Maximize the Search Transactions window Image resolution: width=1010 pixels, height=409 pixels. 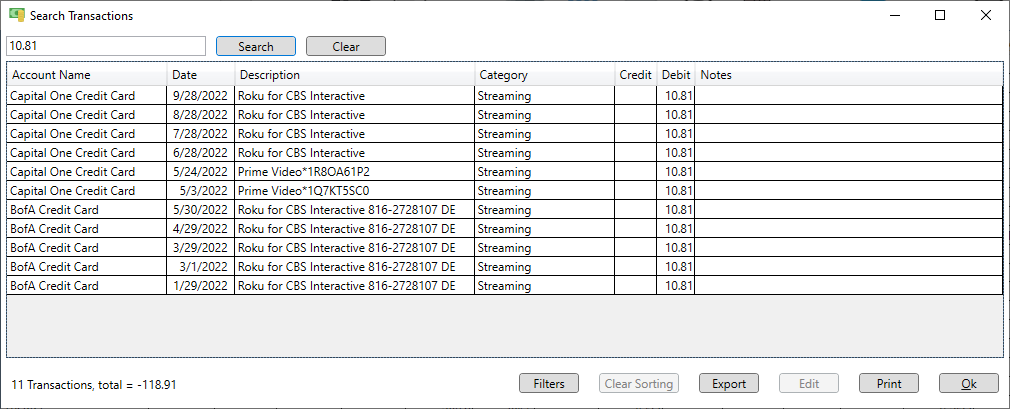(x=940, y=15)
